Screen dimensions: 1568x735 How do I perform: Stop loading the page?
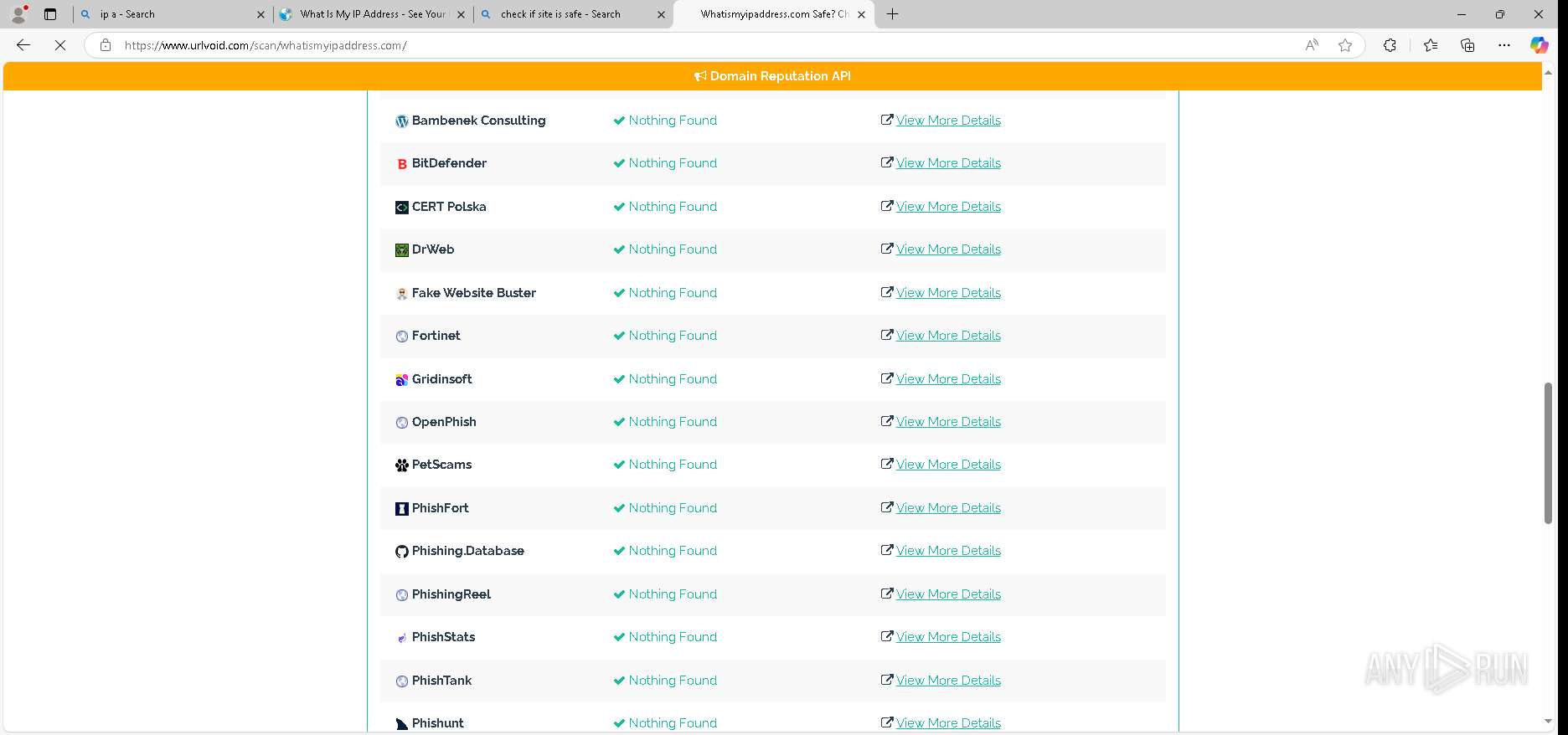(x=60, y=45)
